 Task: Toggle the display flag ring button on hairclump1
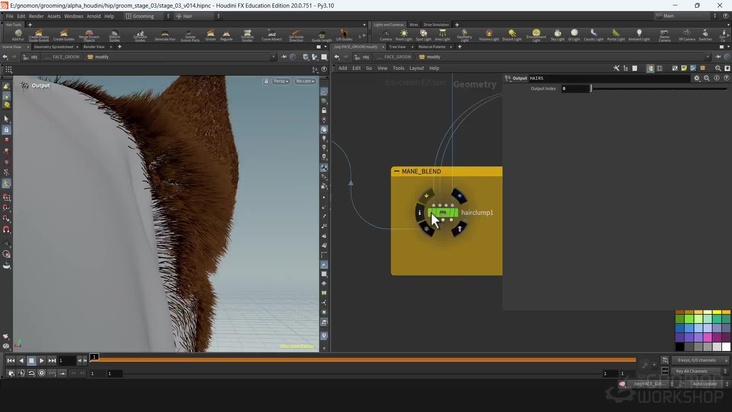click(458, 195)
